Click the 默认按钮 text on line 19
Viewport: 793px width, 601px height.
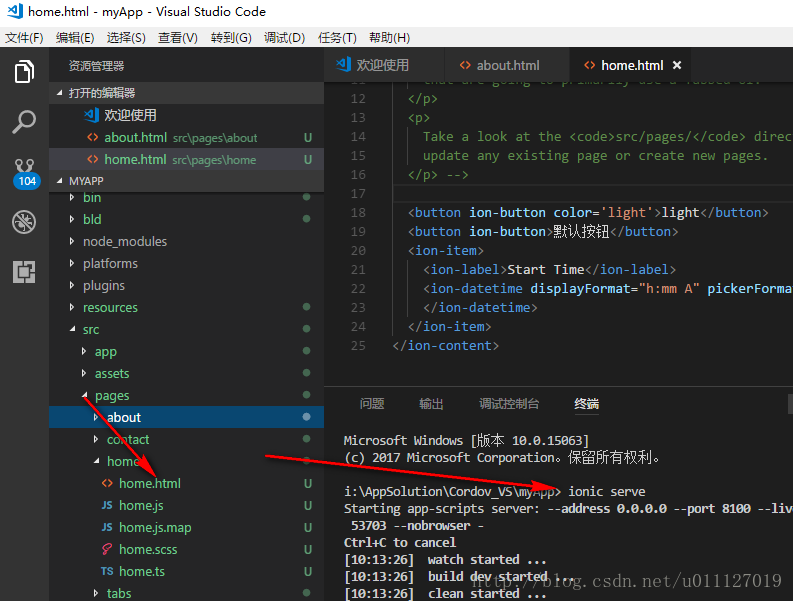coord(581,232)
